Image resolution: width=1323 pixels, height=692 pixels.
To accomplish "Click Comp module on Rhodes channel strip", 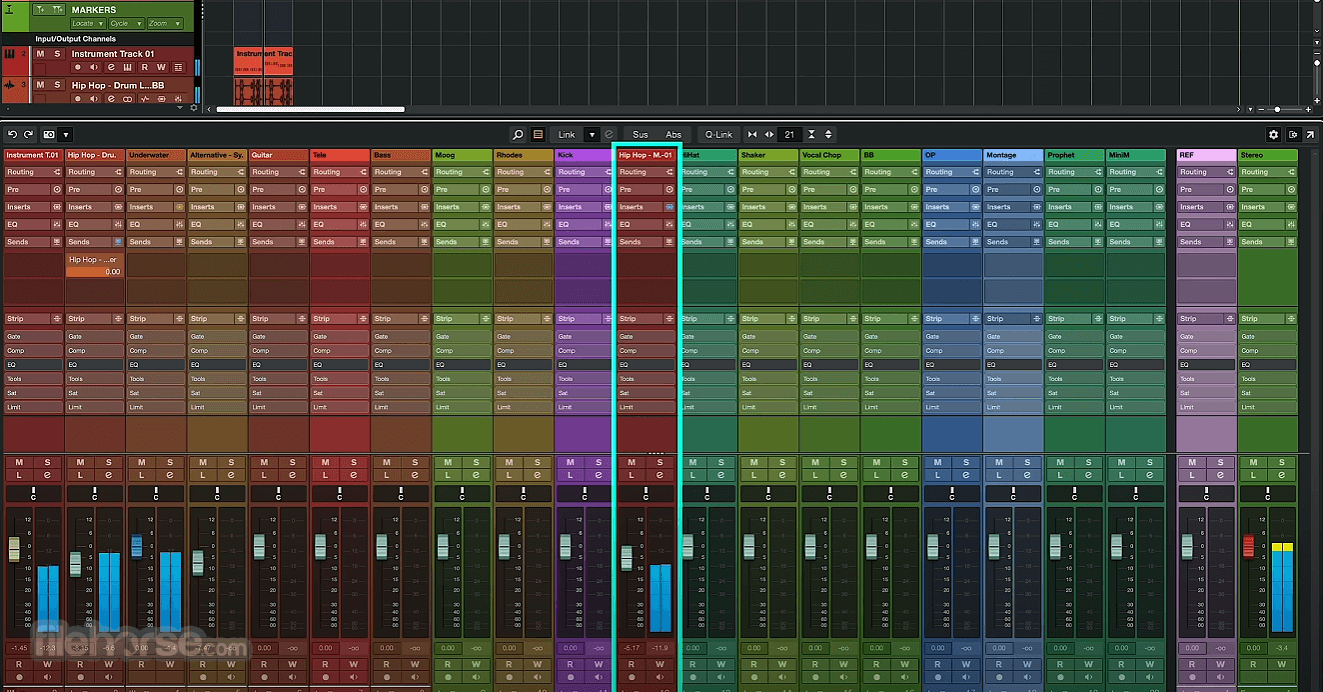I will coord(523,351).
